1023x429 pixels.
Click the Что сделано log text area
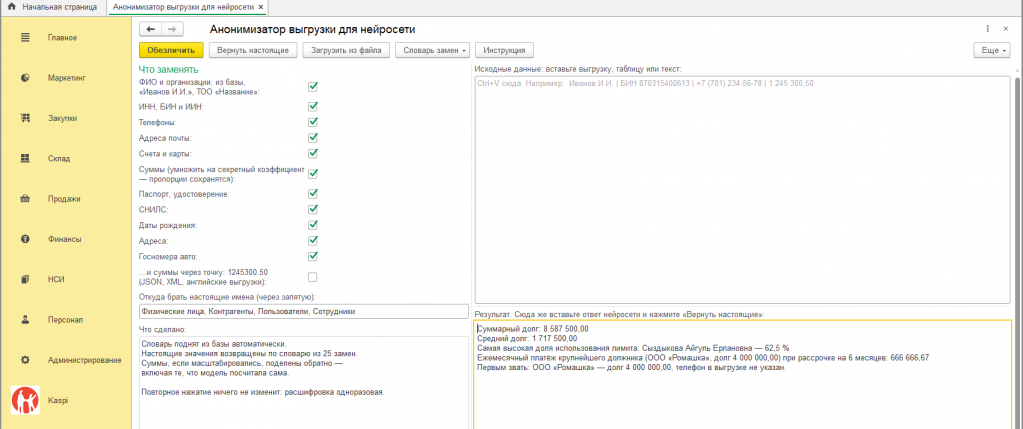point(304,382)
